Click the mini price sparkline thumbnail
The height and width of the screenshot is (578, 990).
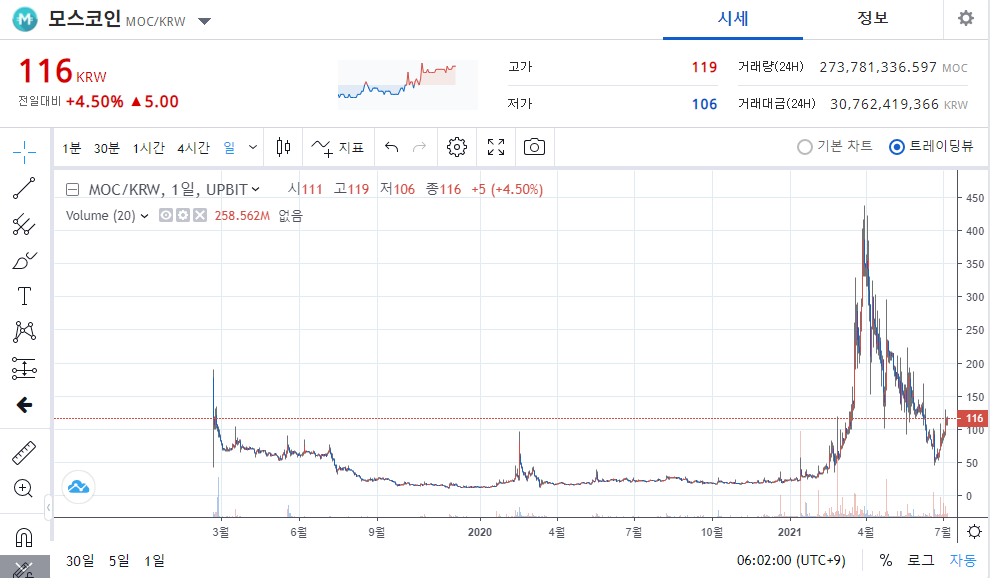[x=407, y=85]
